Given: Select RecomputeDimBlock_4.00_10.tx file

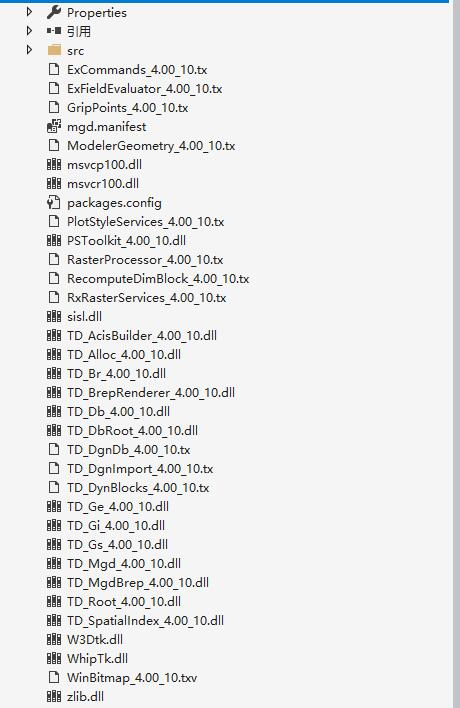Looking at the screenshot, I should coord(158,279).
